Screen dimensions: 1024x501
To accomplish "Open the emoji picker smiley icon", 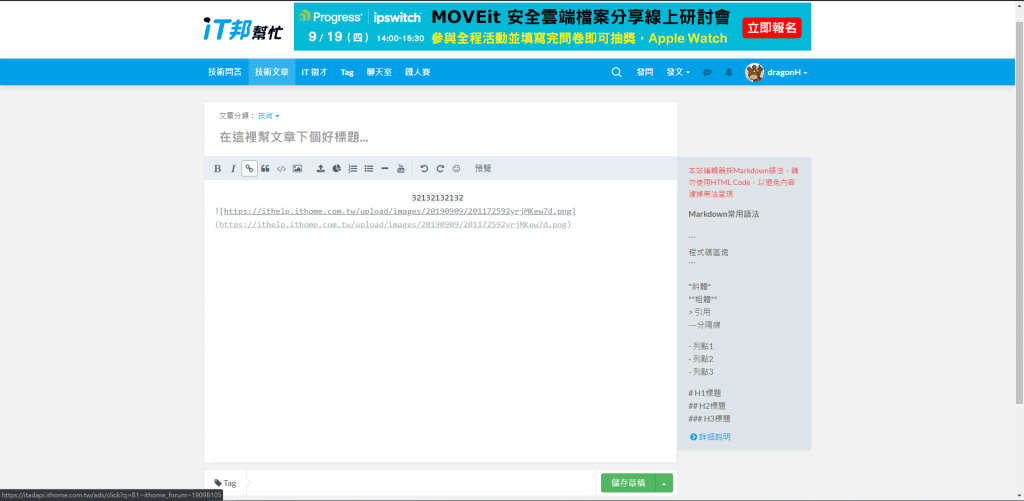I will (x=456, y=169).
